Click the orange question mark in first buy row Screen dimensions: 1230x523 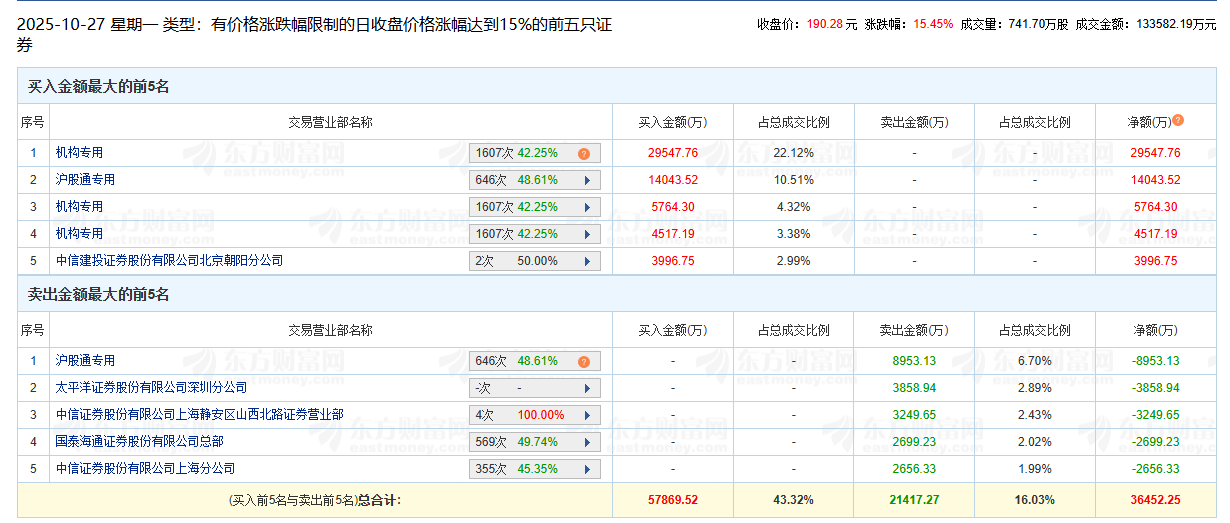[x=584, y=154]
